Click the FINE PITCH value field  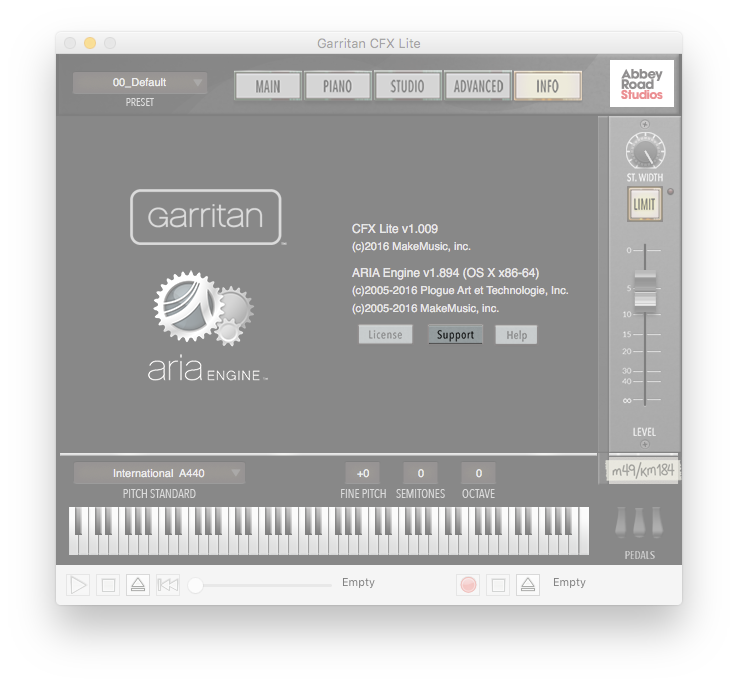[363, 473]
